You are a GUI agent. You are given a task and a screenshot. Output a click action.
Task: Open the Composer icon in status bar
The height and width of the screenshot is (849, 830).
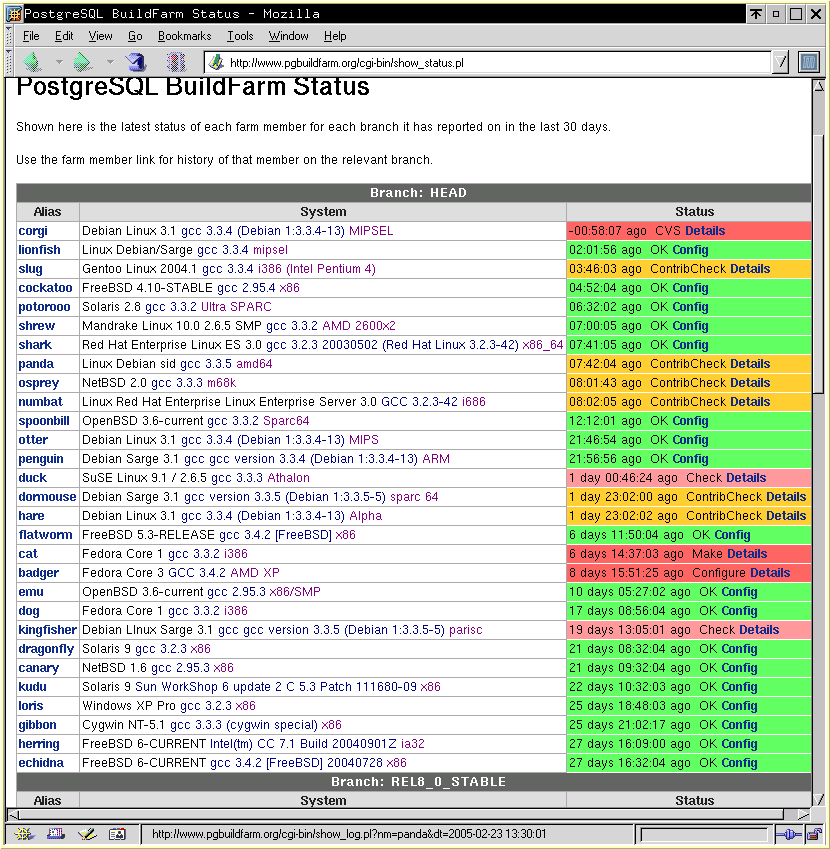click(x=87, y=834)
